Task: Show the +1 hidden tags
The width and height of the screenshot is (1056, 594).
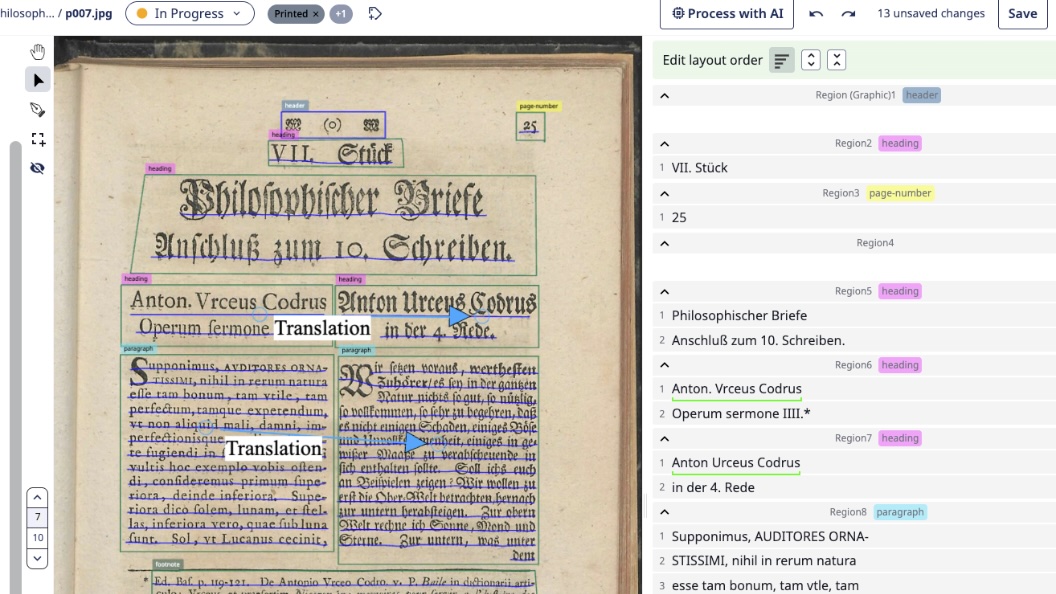Action: [x=341, y=14]
